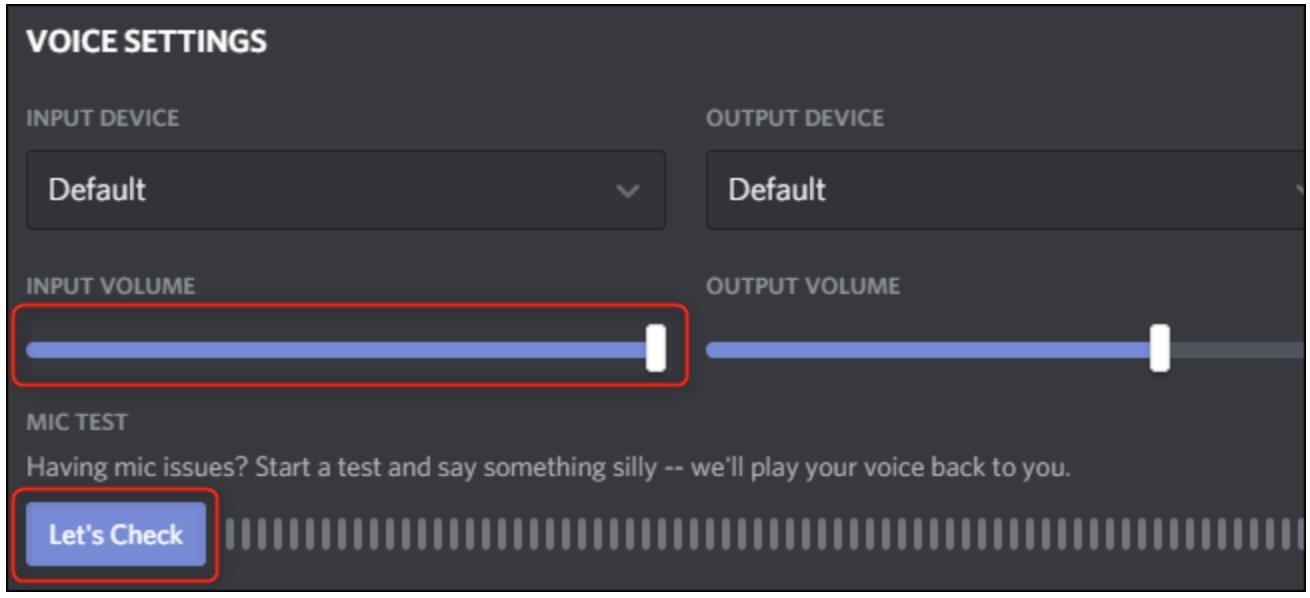The image size is (1310, 598).
Task: Click the mic test level meter bars
Action: [x=760, y=534]
